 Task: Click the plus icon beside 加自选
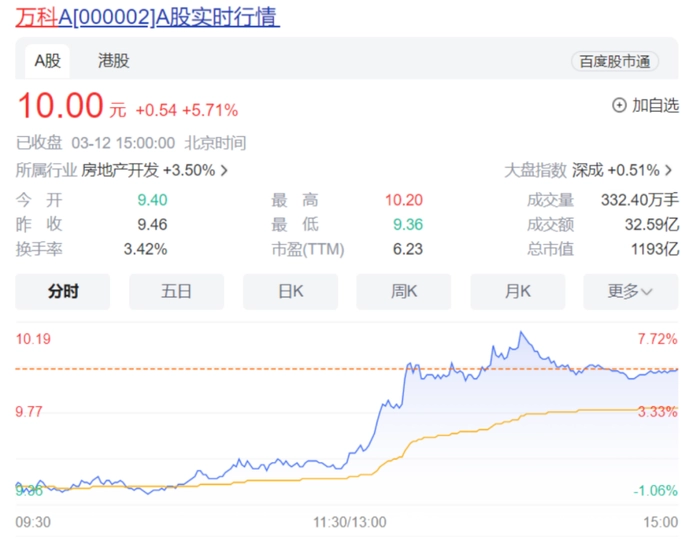(619, 105)
